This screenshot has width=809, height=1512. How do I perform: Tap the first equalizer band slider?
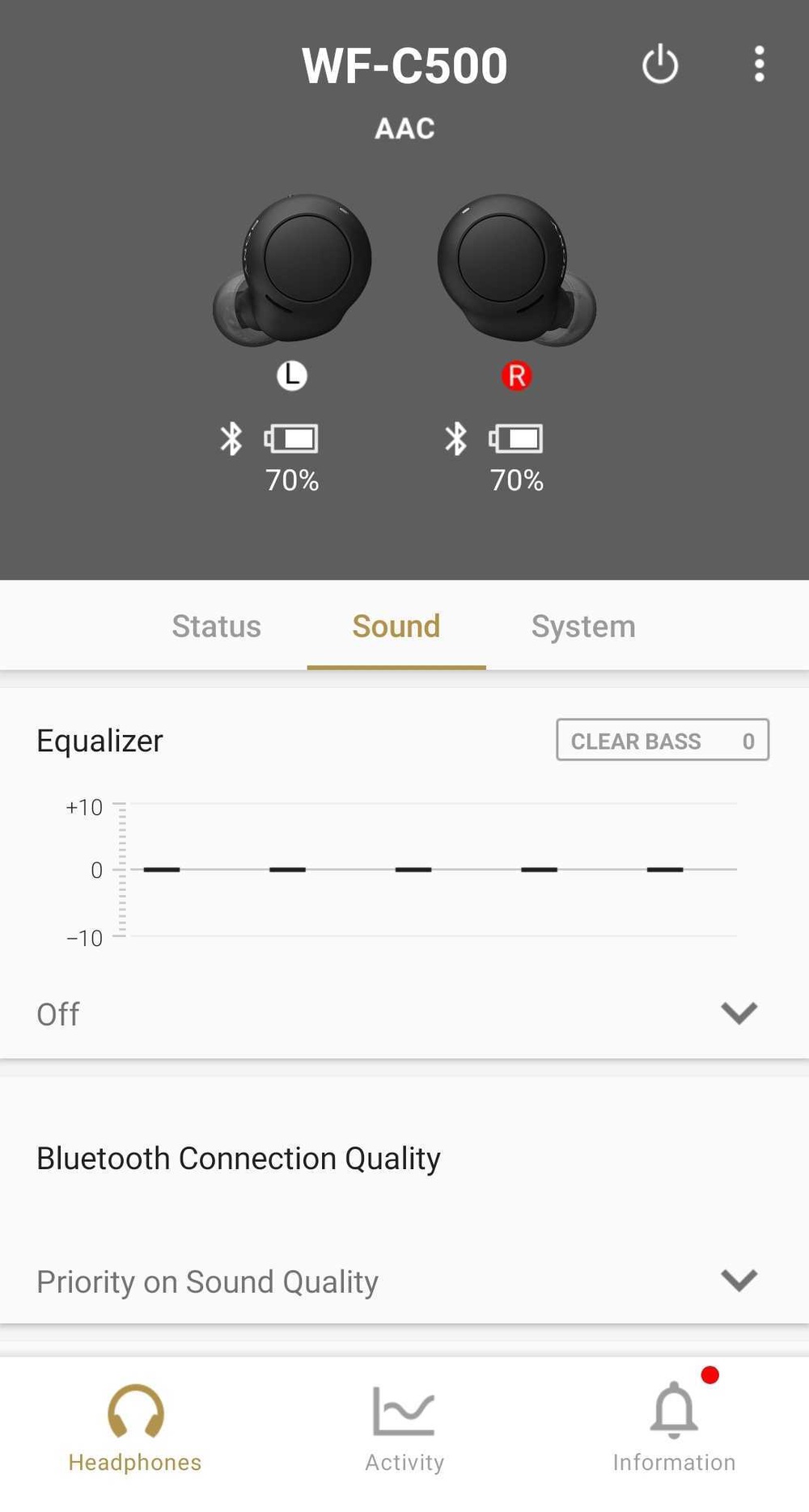pyautogui.click(x=161, y=869)
